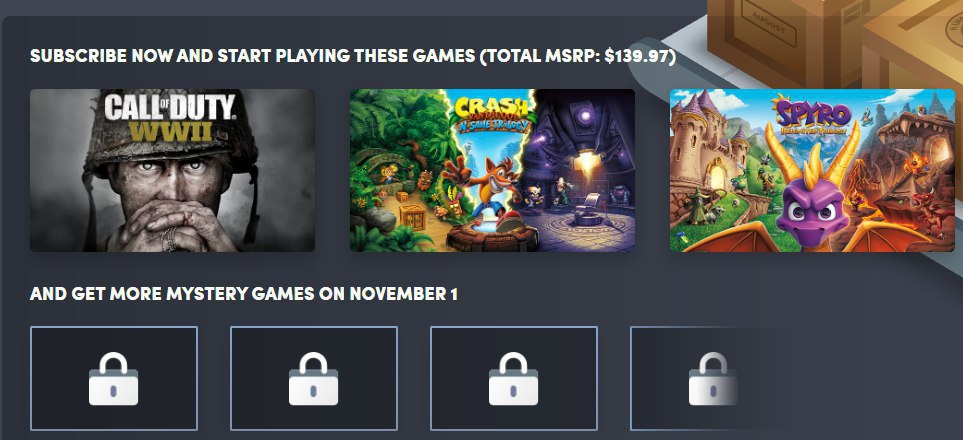Click the Call of Duty WWII logo text
Viewport: 963px width, 440px height.
tap(169, 117)
